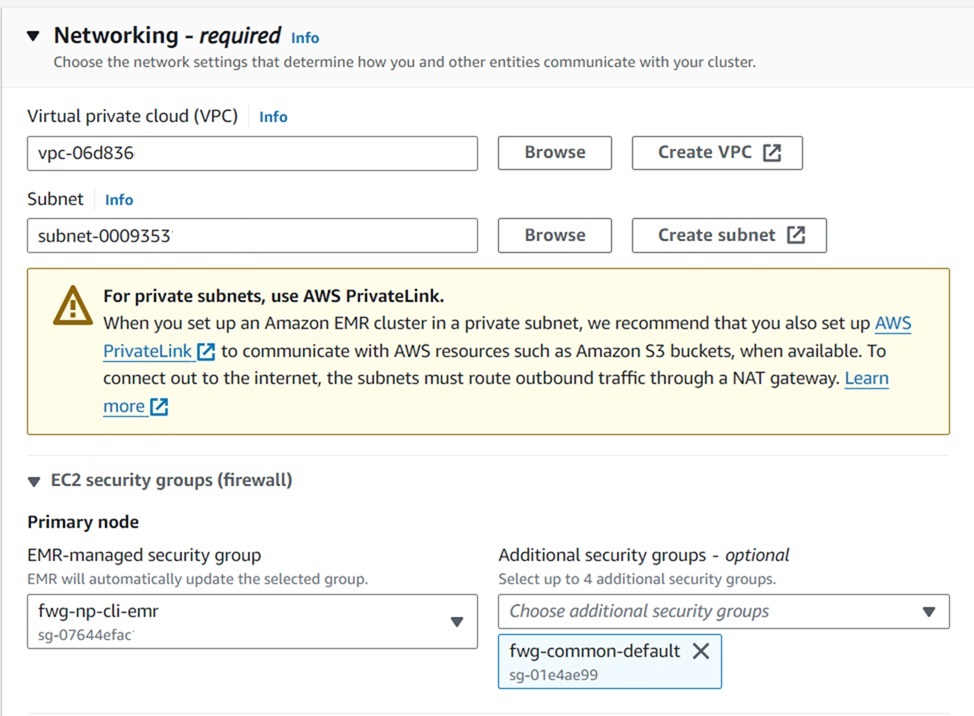Open the Info link next to VPC
Screen dimensions: 974x716
[273, 117]
